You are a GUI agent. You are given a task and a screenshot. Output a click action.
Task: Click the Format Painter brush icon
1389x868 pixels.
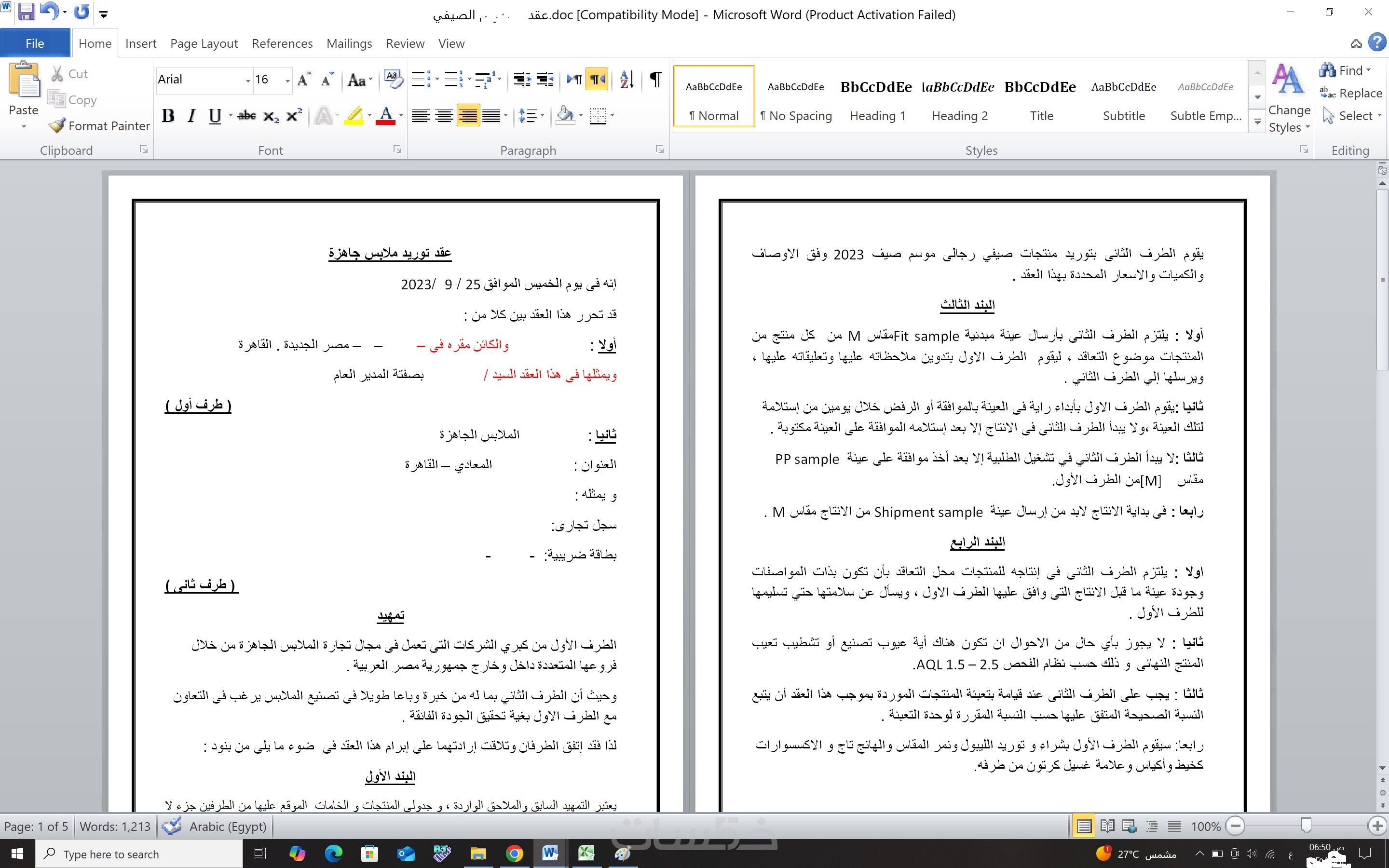click(57, 126)
